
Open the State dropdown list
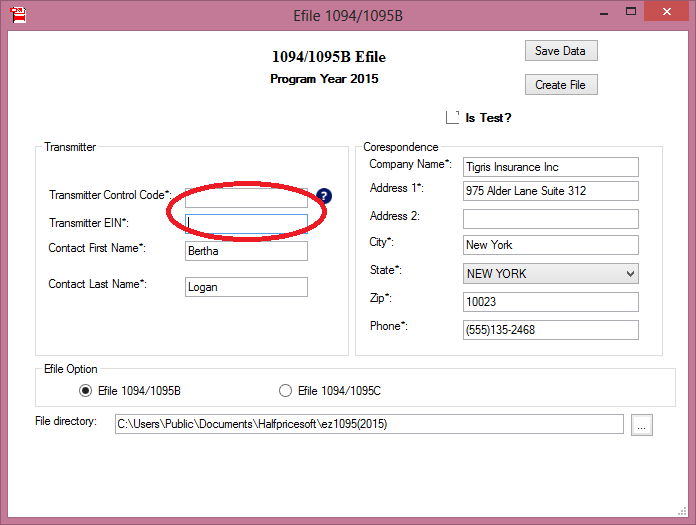pos(550,274)
